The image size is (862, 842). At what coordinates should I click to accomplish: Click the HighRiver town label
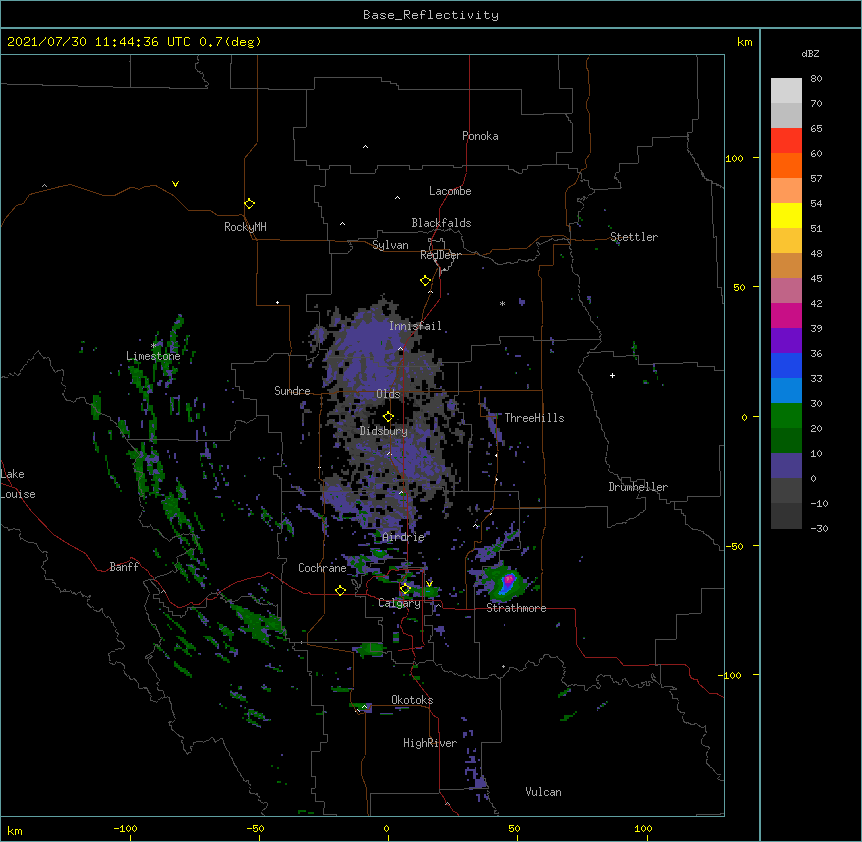pyautogui.click(x=430, y=743)
